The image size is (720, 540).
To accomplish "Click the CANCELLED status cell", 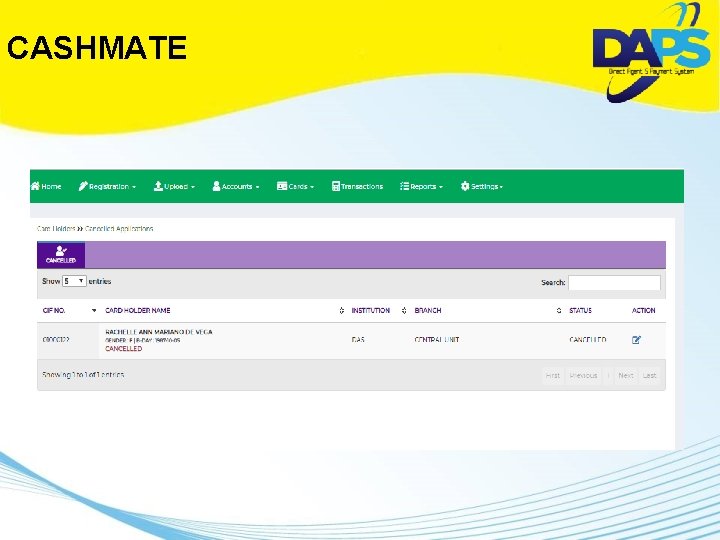I will 588,340.
